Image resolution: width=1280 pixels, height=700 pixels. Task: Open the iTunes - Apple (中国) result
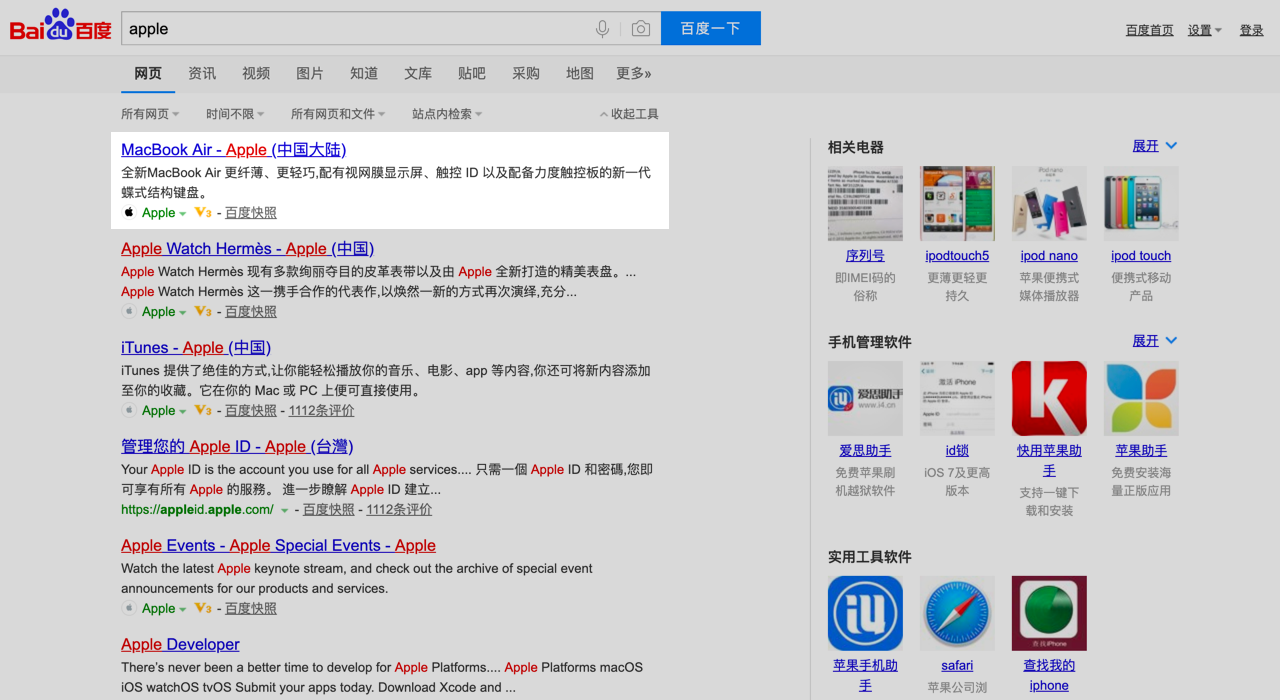coord(196,348)
